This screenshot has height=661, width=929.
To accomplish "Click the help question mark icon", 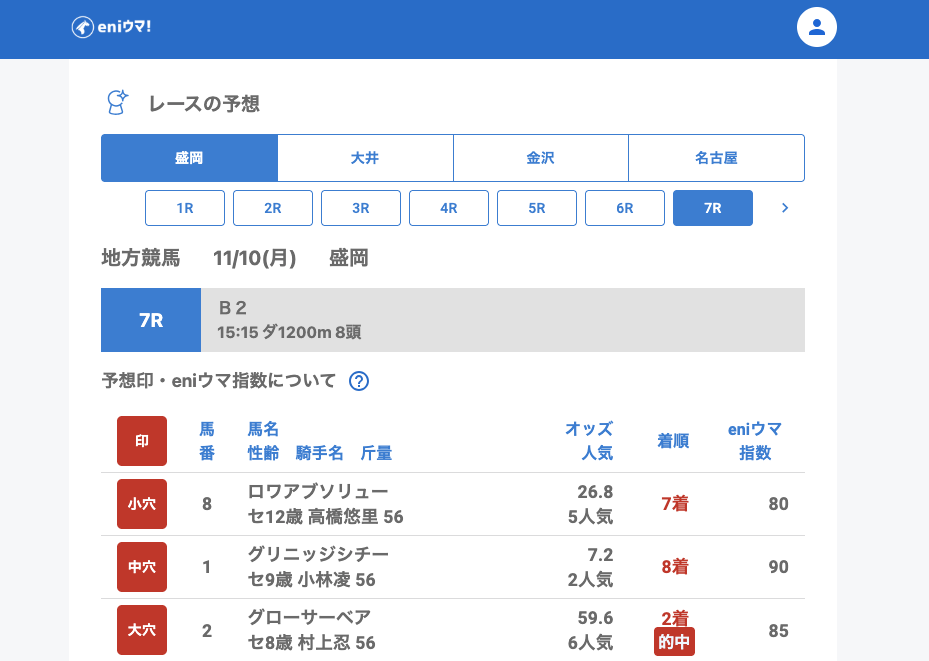I will [359, 381].
